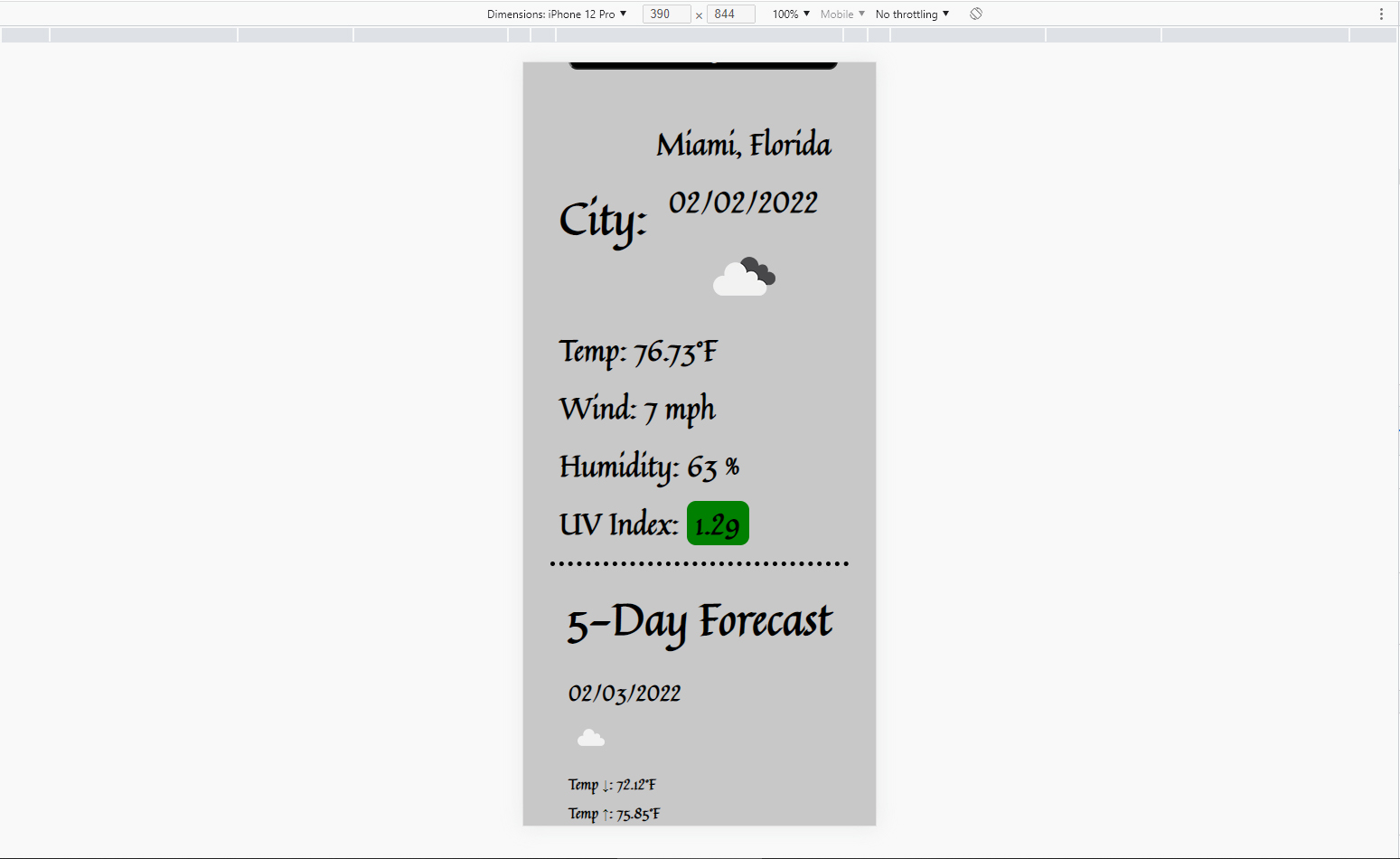Screen dimensions: 1400x859
Task: Click the forecast date 02/03/2022
Action: tap(625, 693)
